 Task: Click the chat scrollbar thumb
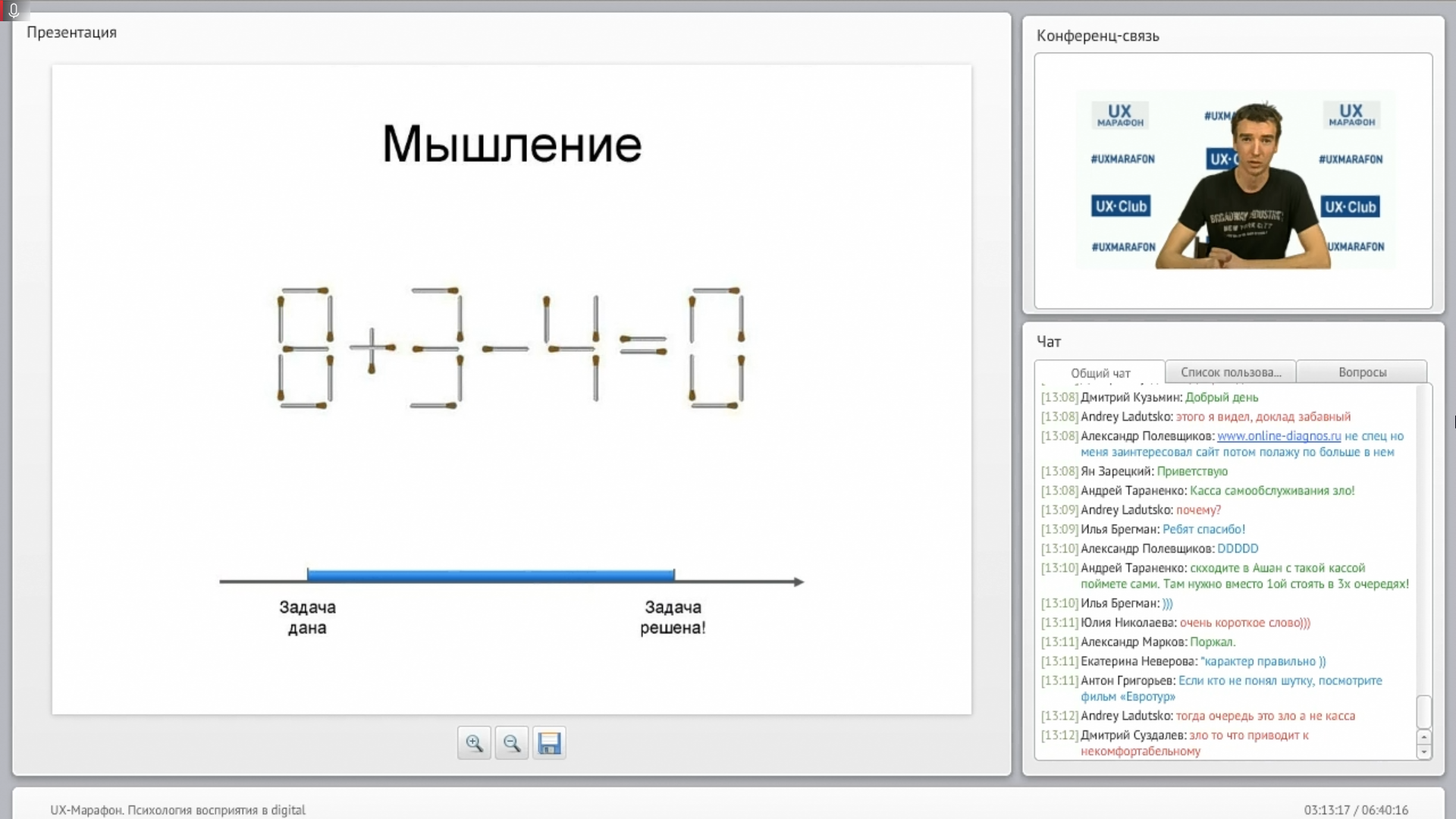point(1423,712)
